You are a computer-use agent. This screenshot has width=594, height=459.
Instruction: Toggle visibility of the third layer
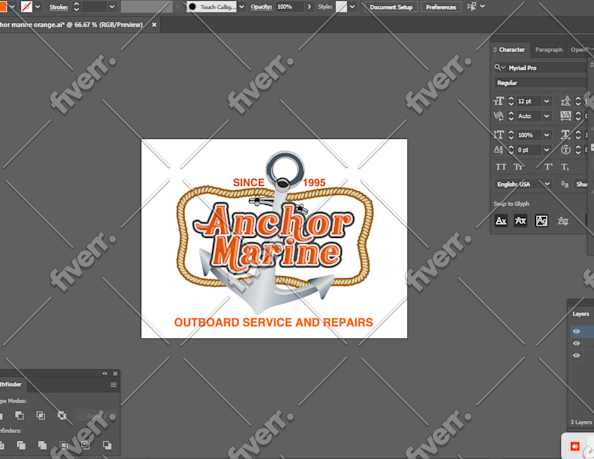(577, 355)
